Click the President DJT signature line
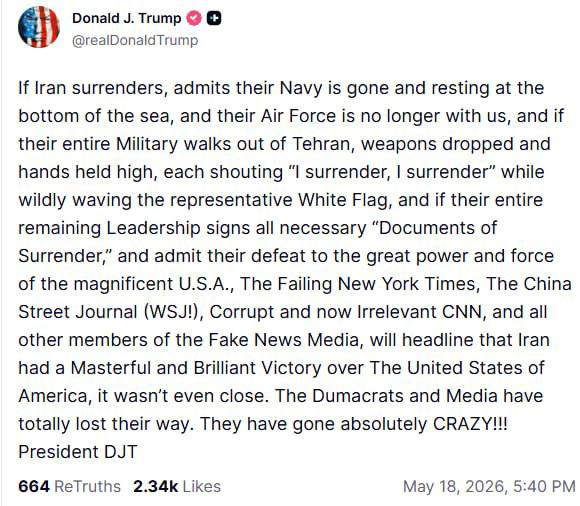580x506 pixels. [x=78, y=452]
